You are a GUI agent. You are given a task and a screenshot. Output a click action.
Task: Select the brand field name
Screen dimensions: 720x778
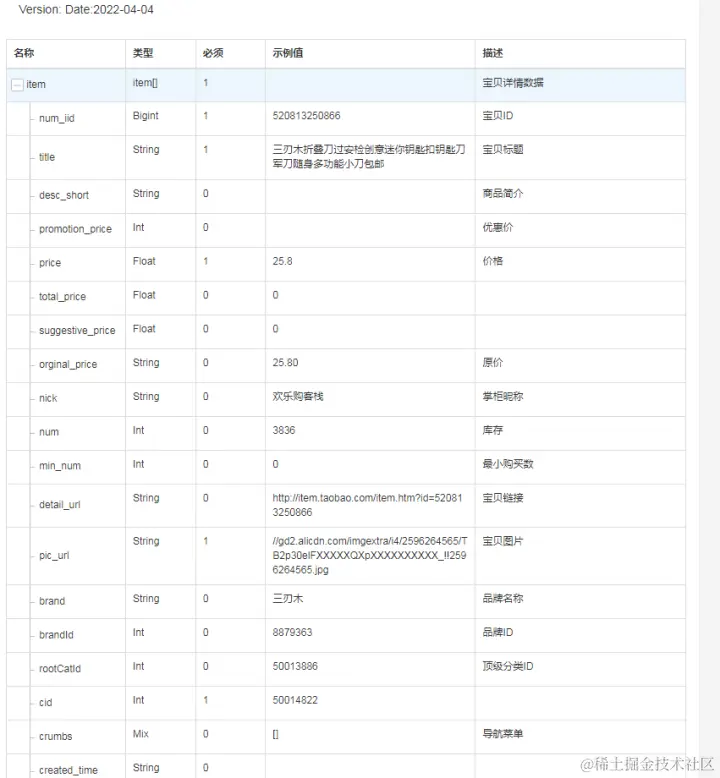pyautogui.click(x=52, y=601)
